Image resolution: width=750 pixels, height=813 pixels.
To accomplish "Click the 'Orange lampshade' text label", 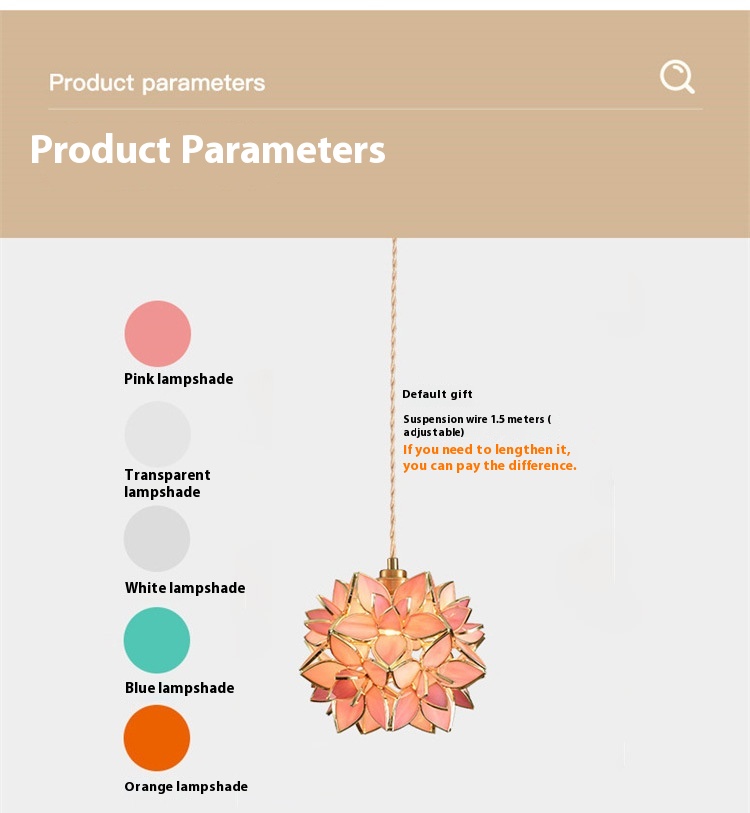I will [x=186, y=787].
